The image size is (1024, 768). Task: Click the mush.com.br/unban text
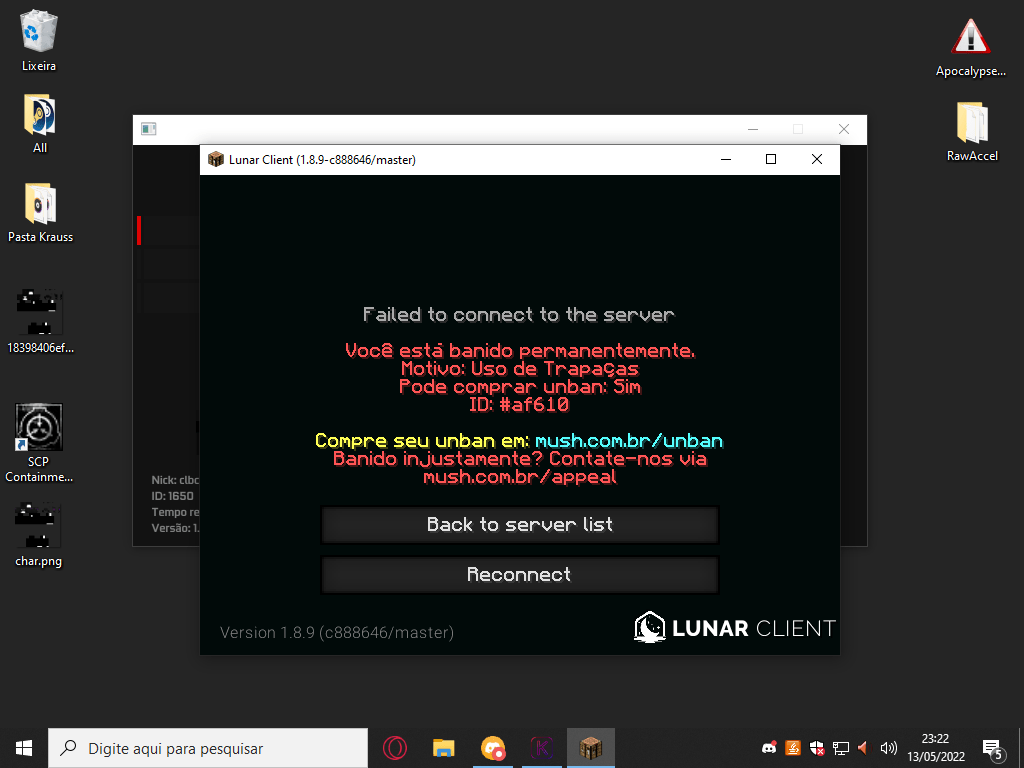tap(629, 441)
